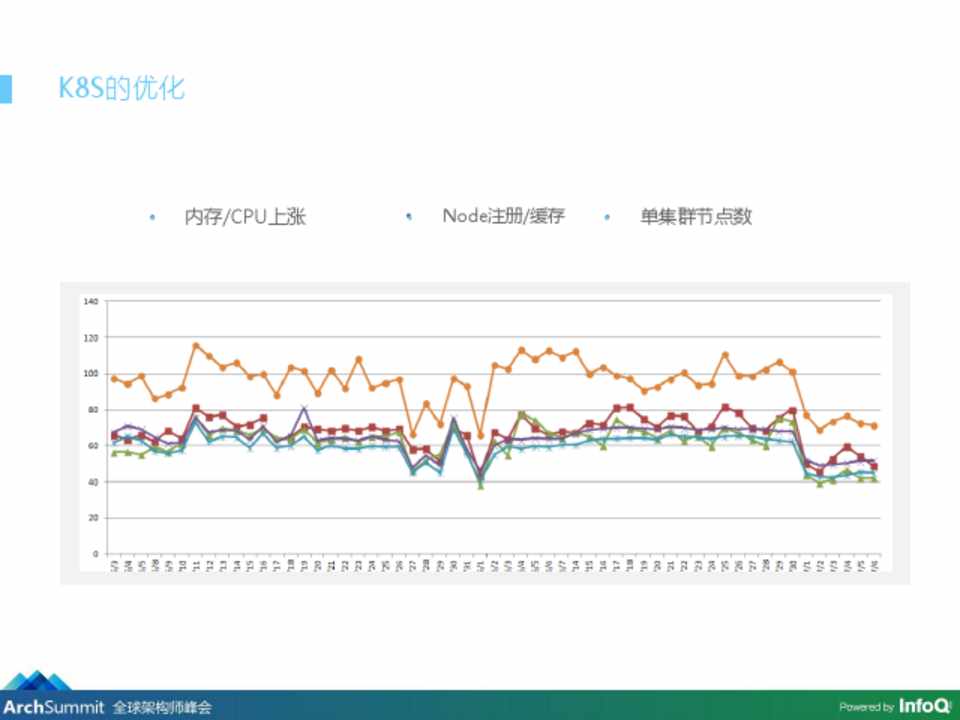The image size is (960, 720).
Task: Click the 100 label on the y-axis
Action: point(91,373)
